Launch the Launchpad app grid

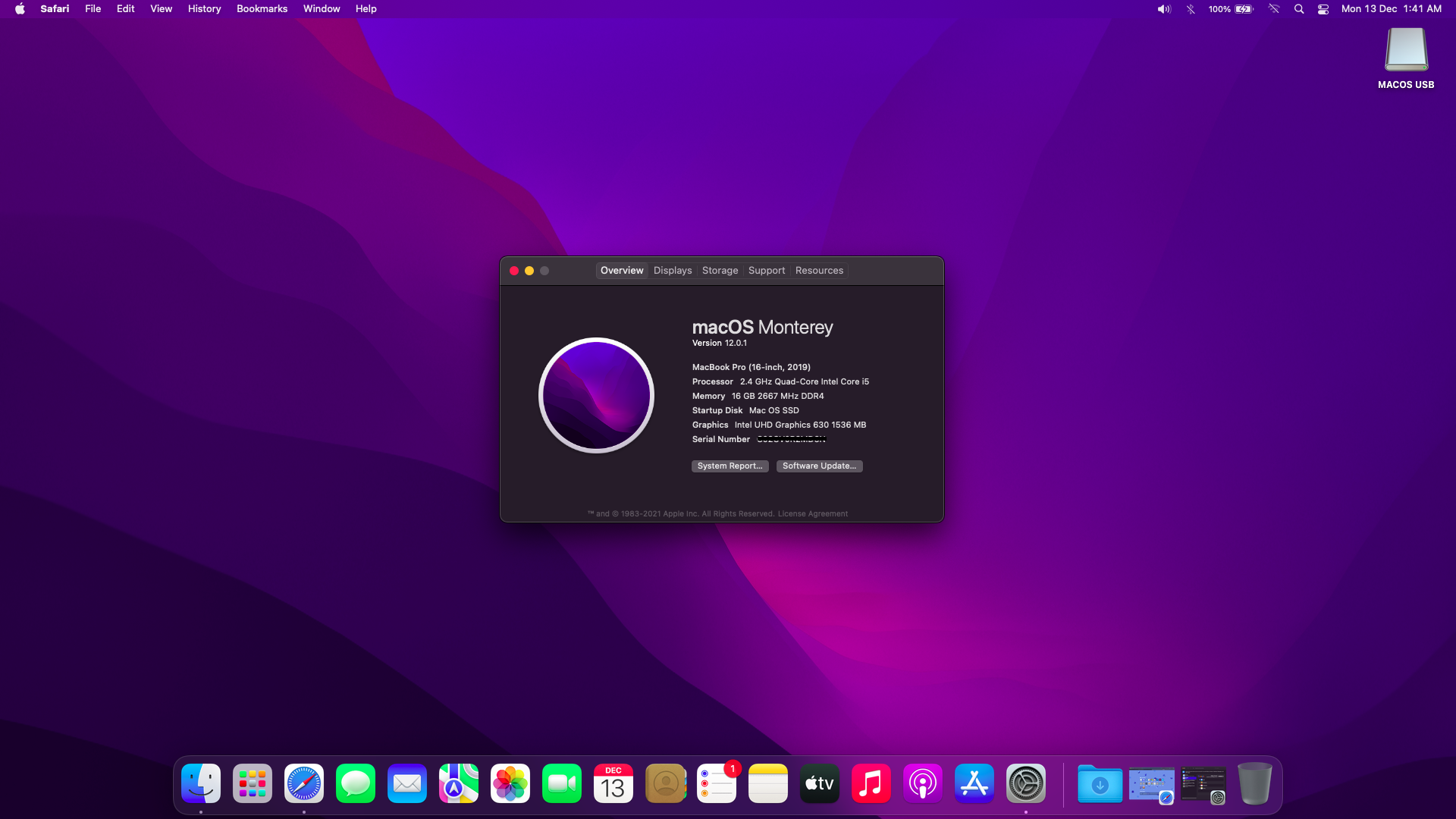pyautogui.click(x=253, y=783)
